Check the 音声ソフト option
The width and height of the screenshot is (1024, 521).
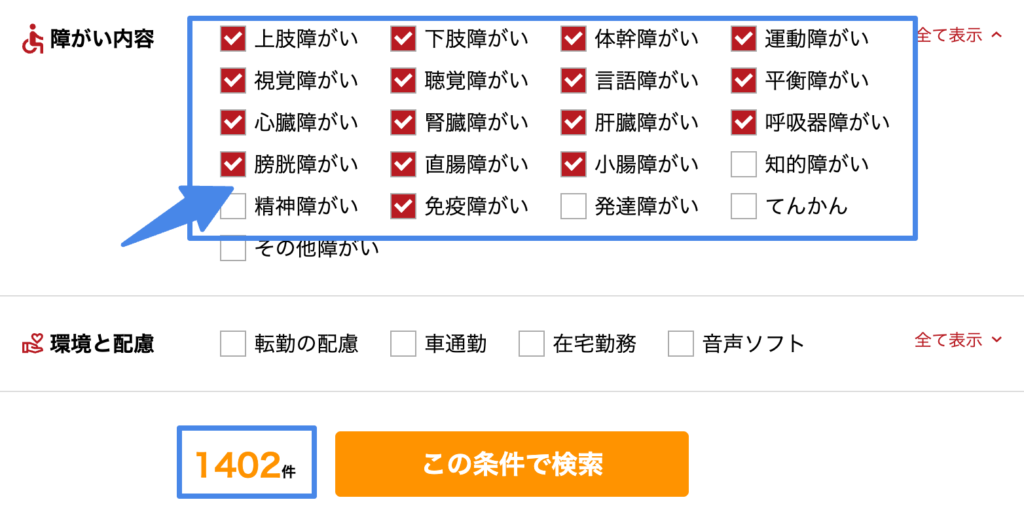click(681, 344)
